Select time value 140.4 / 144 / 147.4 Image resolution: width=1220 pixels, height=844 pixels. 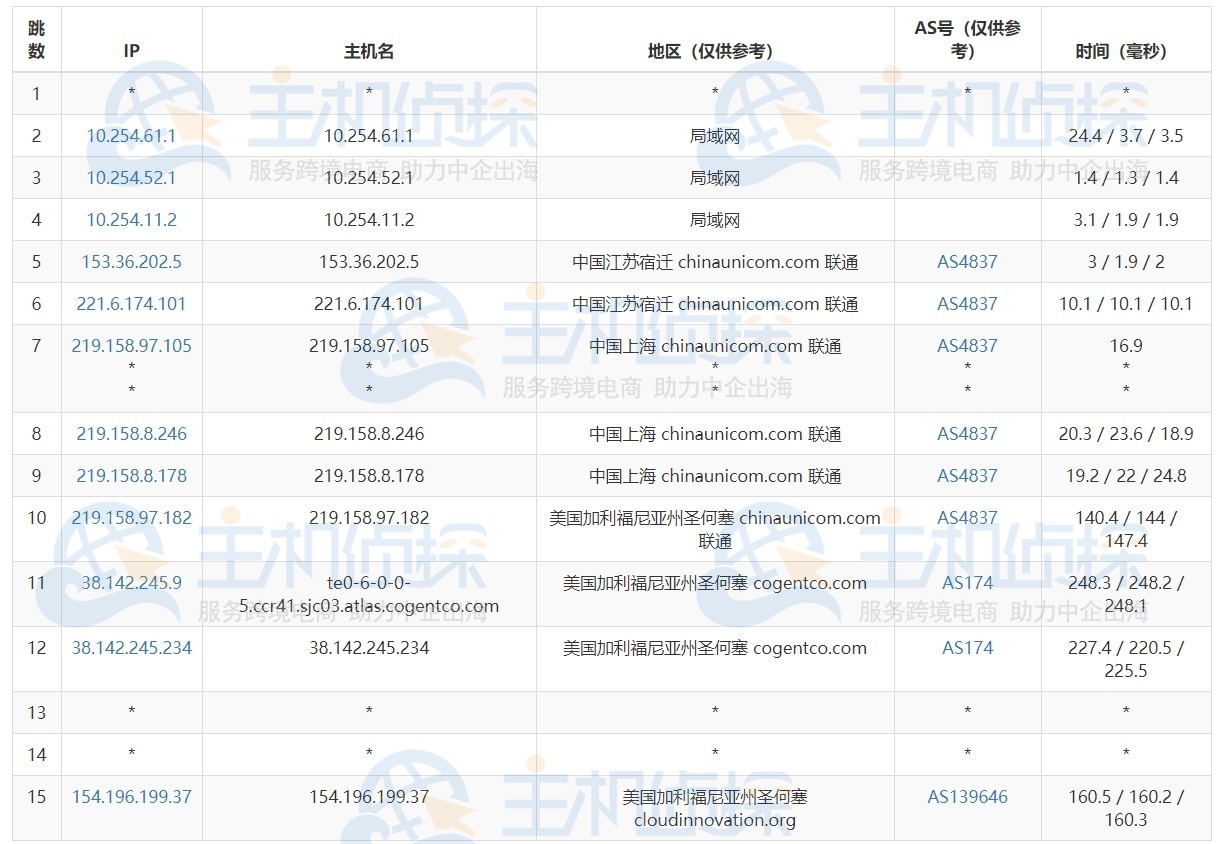[1126, 529]
